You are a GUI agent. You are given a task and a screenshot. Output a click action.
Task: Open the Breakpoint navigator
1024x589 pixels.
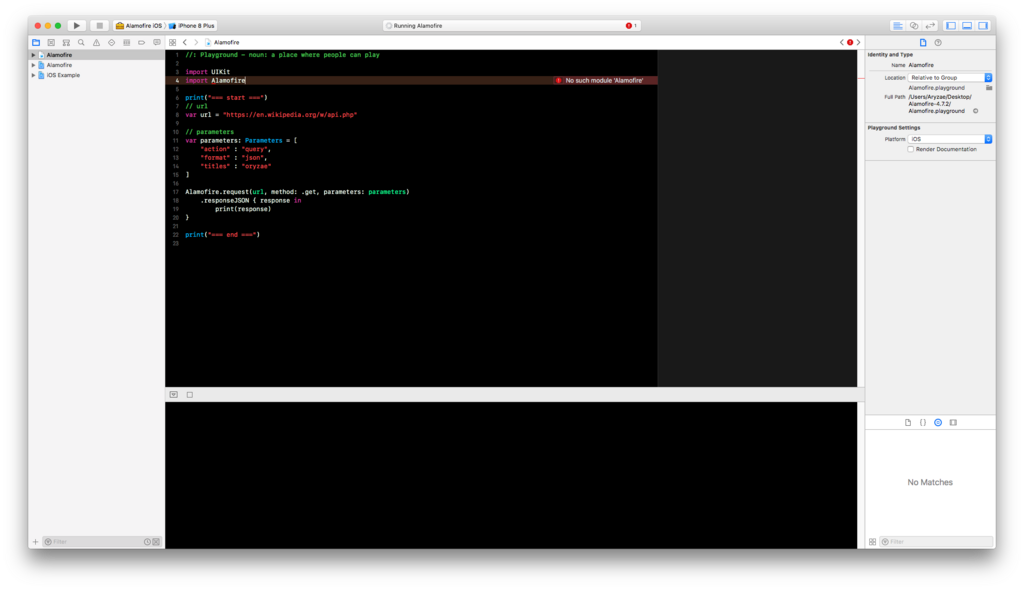[141, 42]
